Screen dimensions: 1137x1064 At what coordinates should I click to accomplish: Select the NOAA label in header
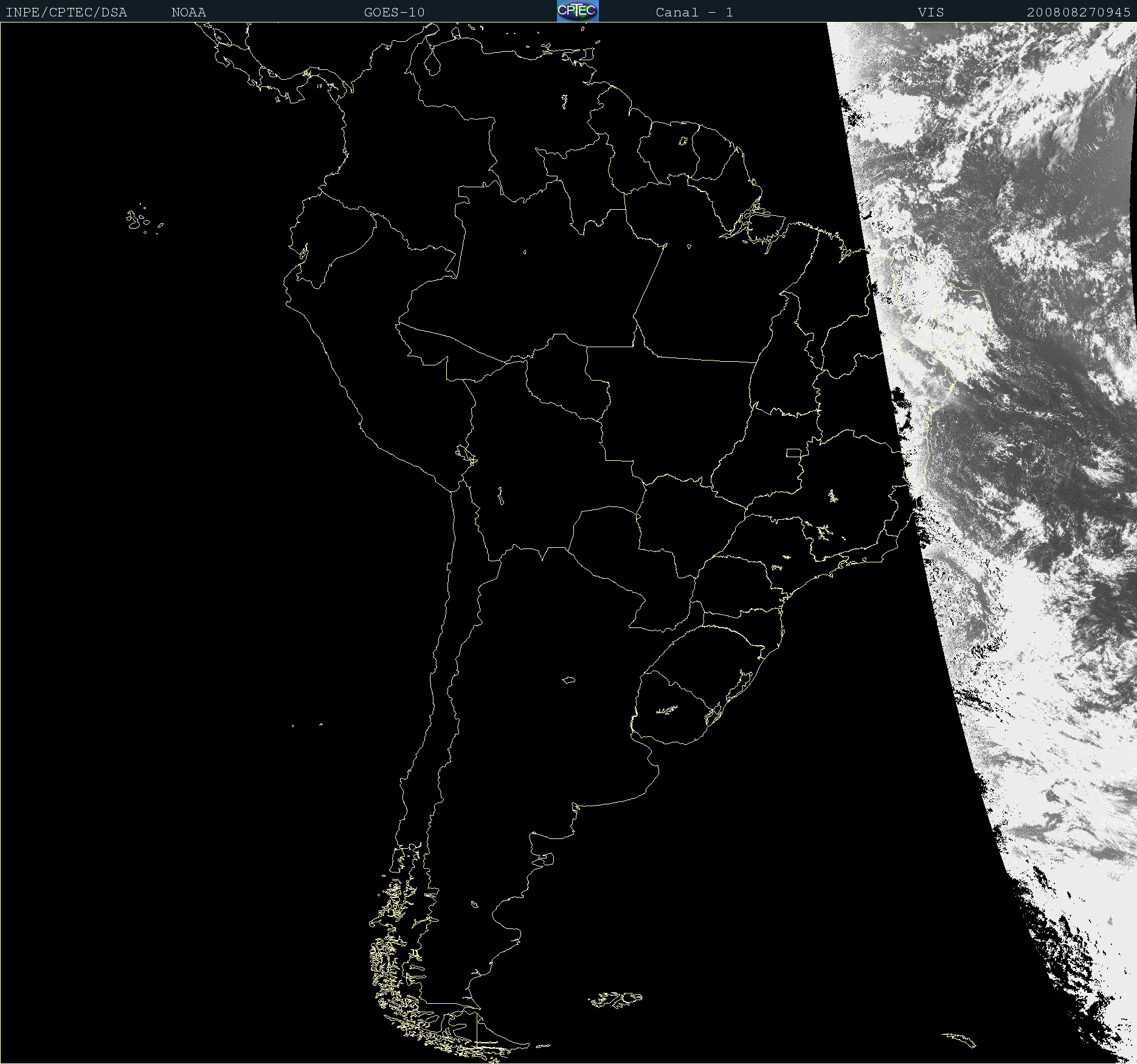coord(188,12)
